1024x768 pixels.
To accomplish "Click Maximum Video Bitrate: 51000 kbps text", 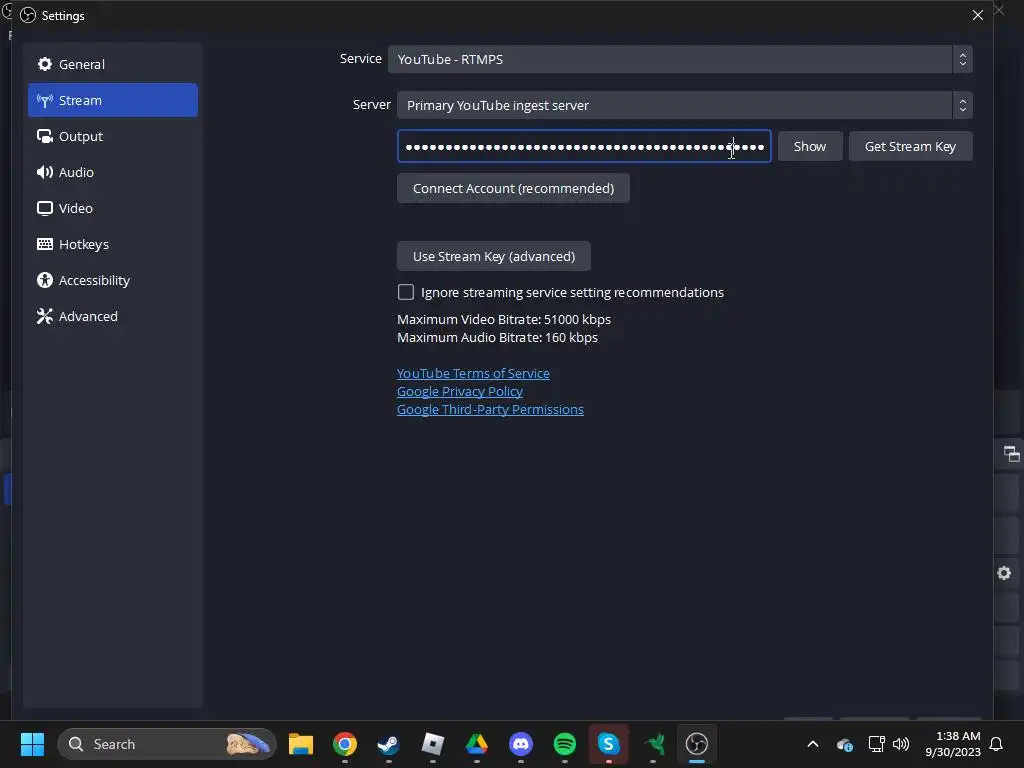I will (x=504, y=319).
